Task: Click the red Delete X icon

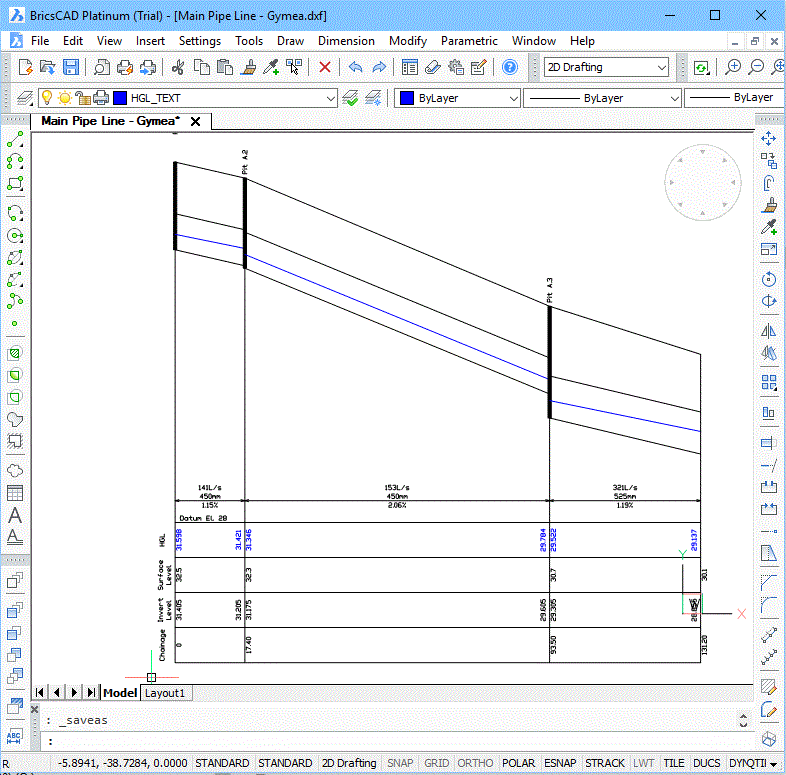Action: (325, 67)
